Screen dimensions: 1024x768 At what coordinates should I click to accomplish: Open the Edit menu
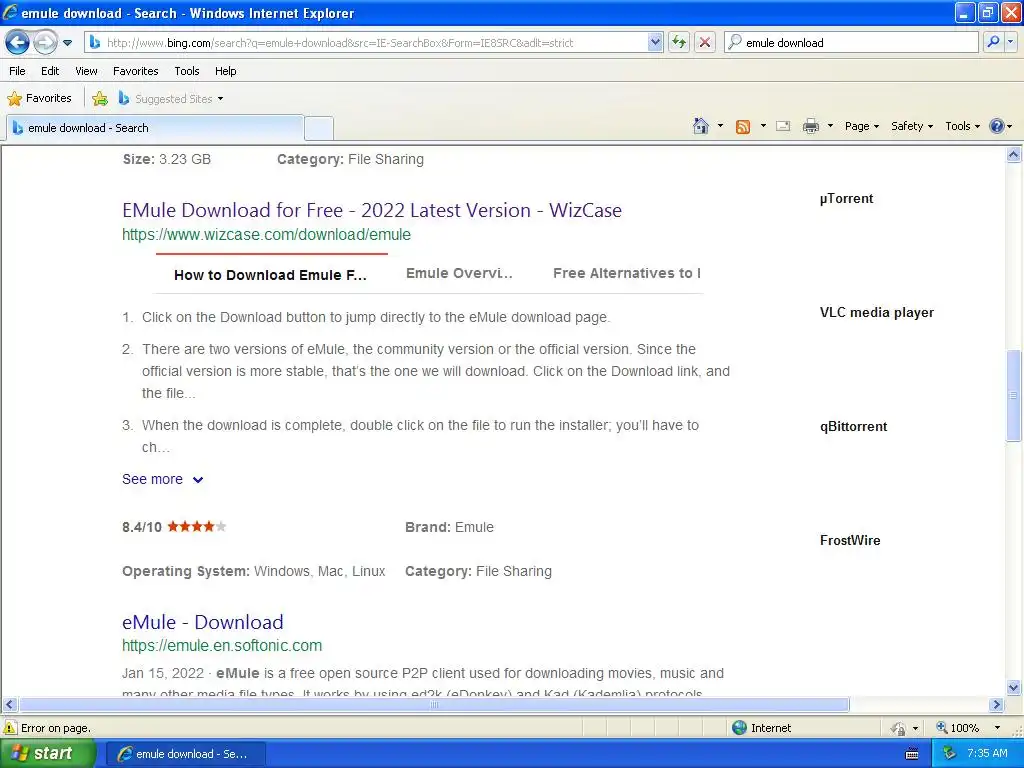(x=50, y=71)
